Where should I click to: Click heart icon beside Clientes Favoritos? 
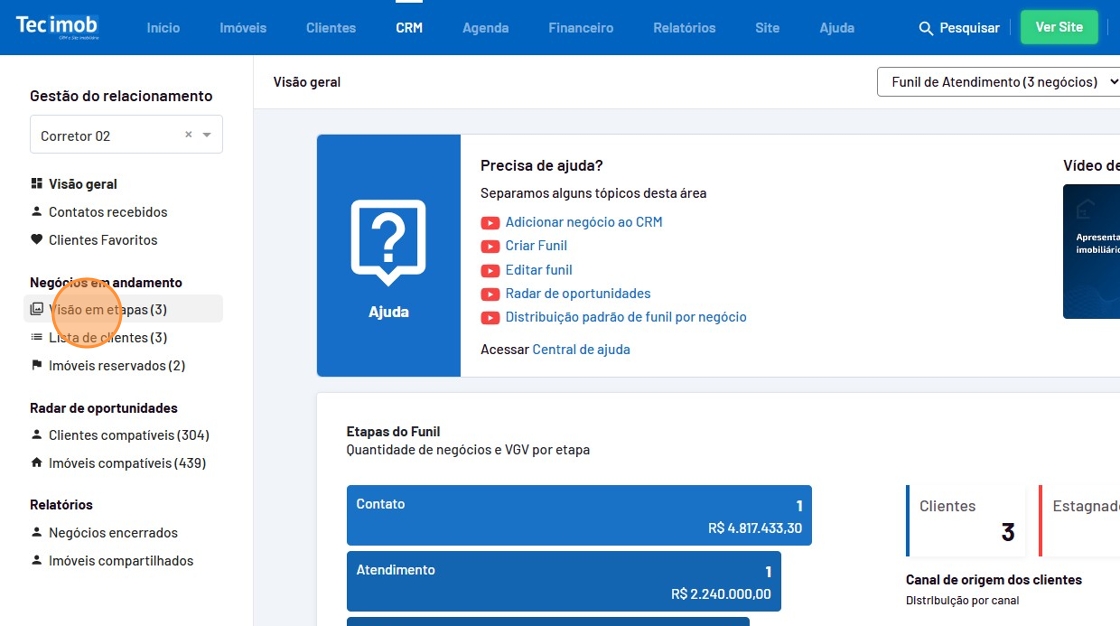click(x=37, y=240)
